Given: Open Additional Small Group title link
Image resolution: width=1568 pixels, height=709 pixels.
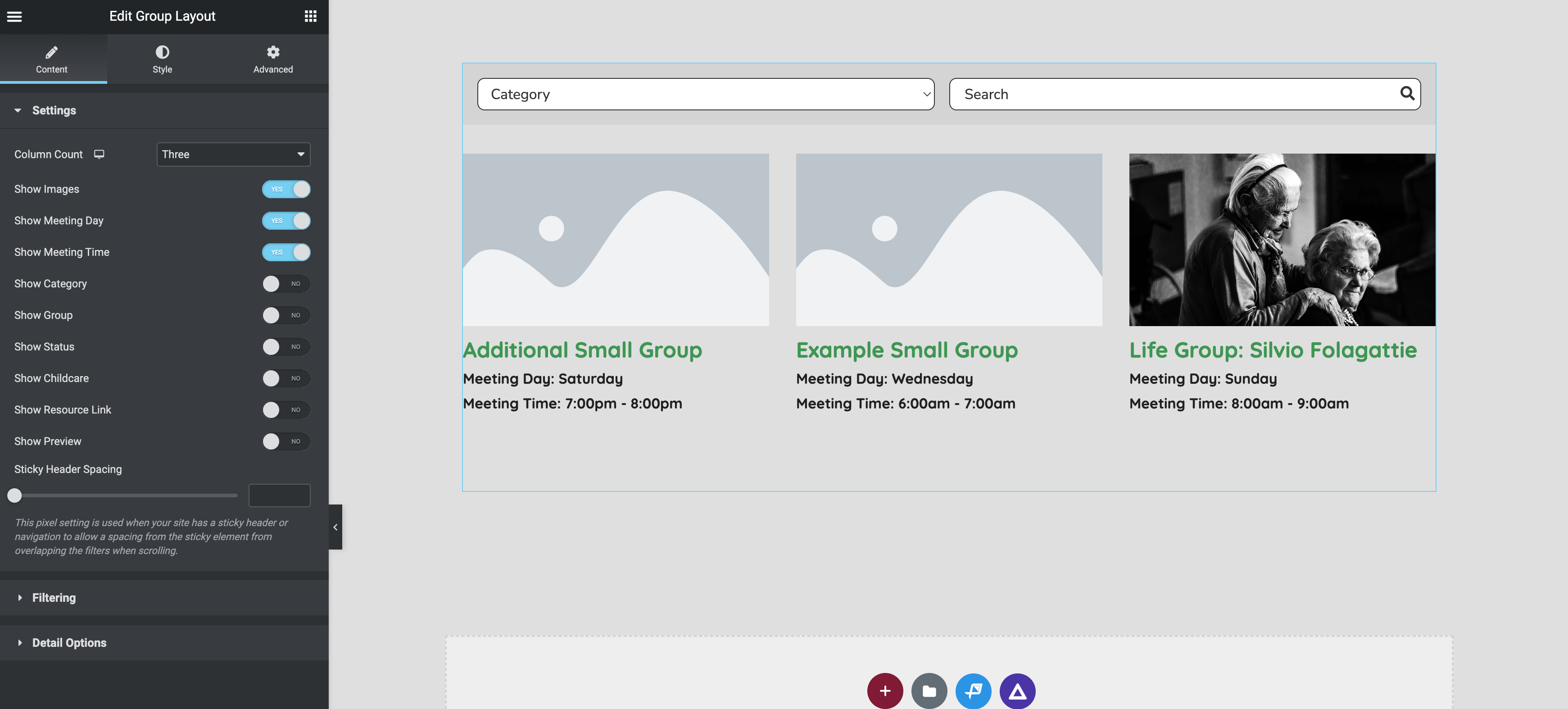Looking at the screenshot, I should [583, 350].
